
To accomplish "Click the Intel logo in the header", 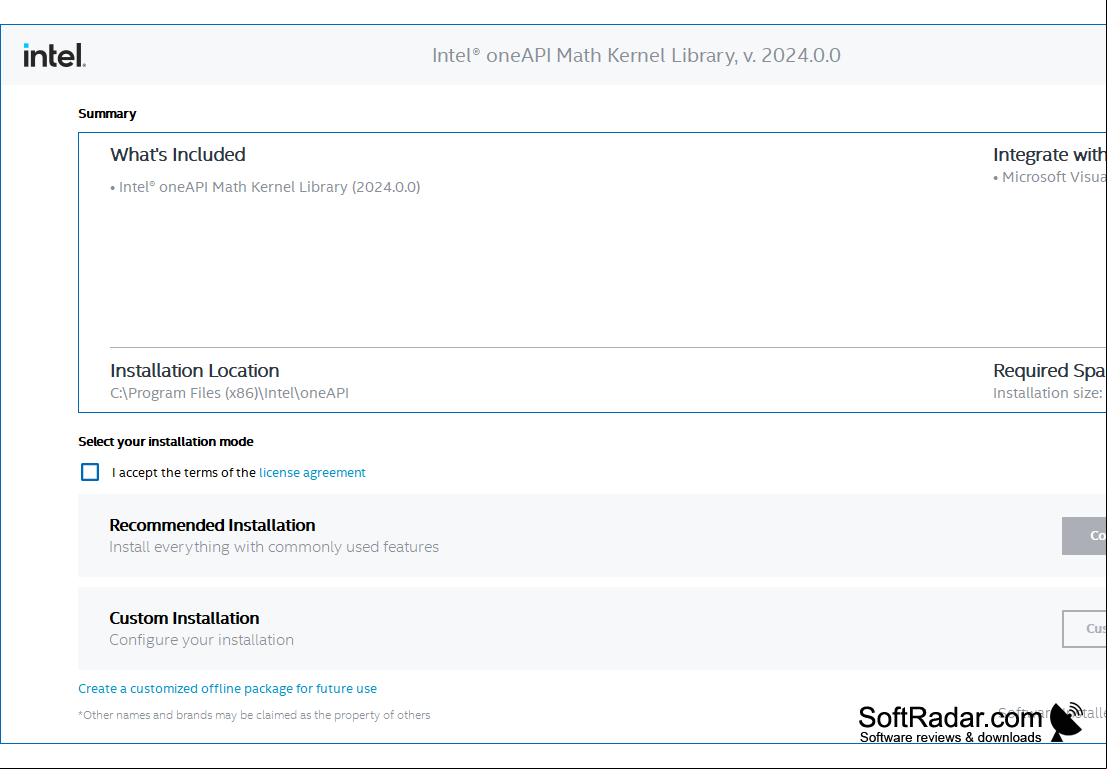I will pos(54,55).
